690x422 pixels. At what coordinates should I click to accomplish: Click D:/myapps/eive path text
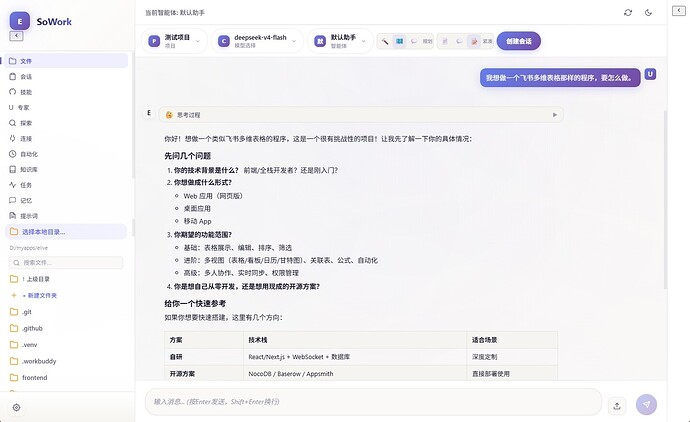click(x=29, y=248)
